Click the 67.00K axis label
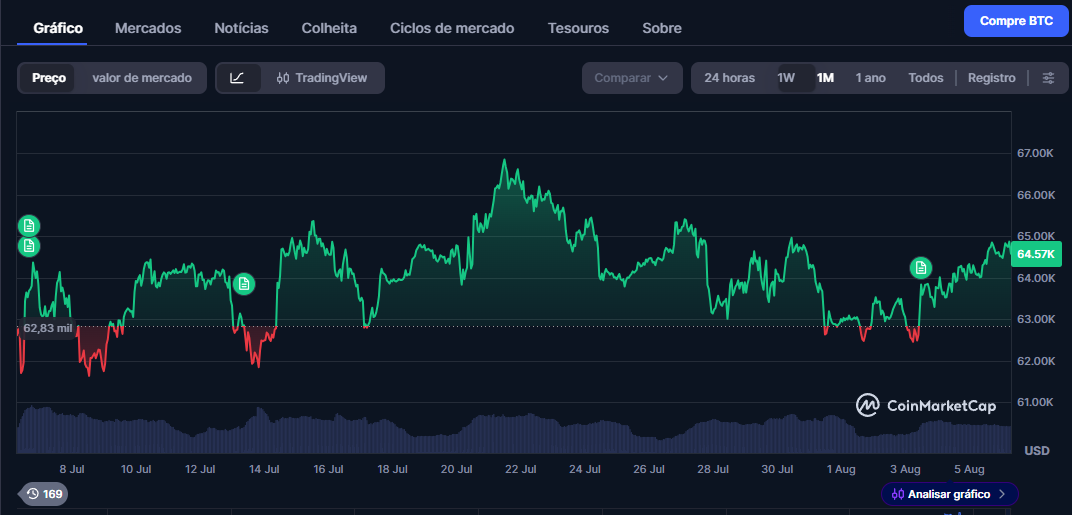 pos(1036,153)
